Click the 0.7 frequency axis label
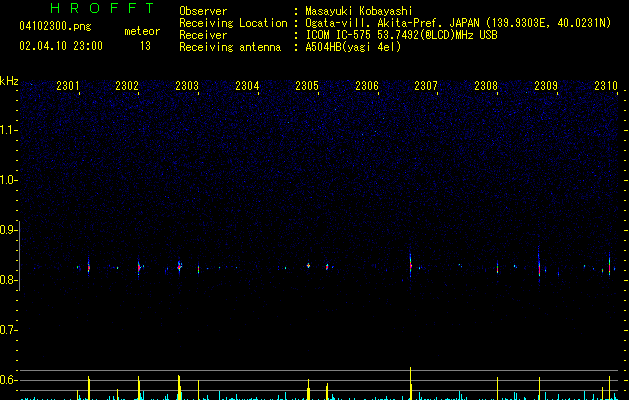Viewport: 629px width, 400px height. pos(8,330)
